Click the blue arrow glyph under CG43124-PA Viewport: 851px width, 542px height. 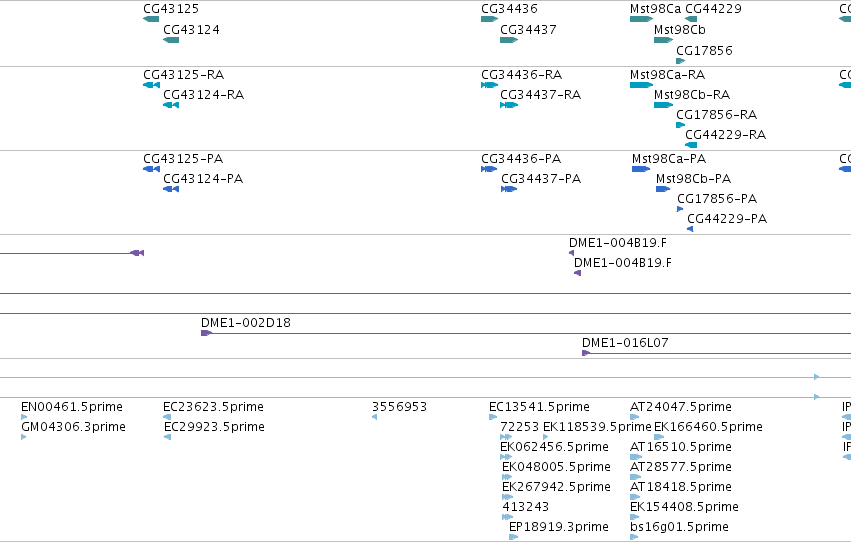171,189
